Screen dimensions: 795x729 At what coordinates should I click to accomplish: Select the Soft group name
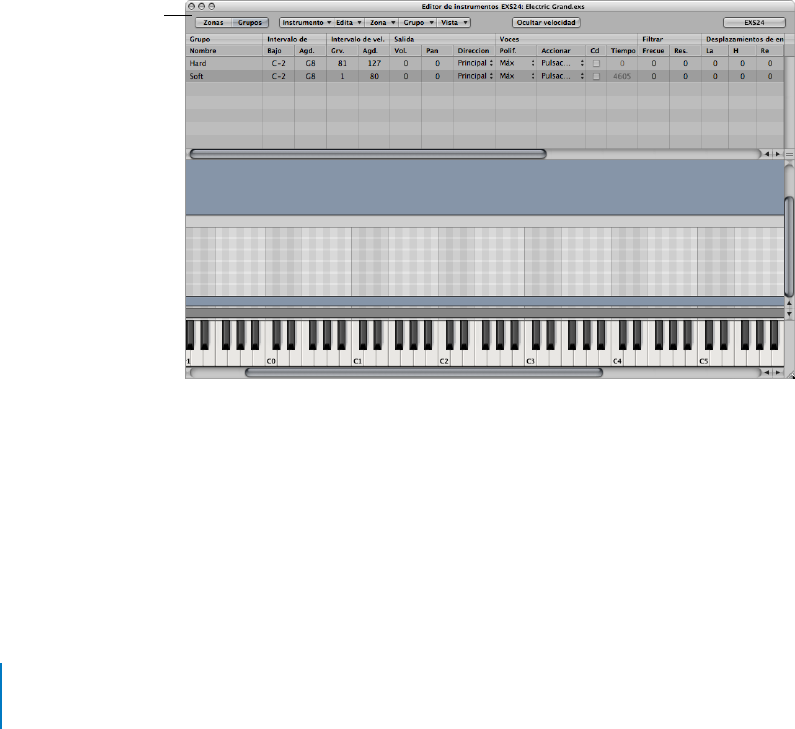tap(196, 76)
